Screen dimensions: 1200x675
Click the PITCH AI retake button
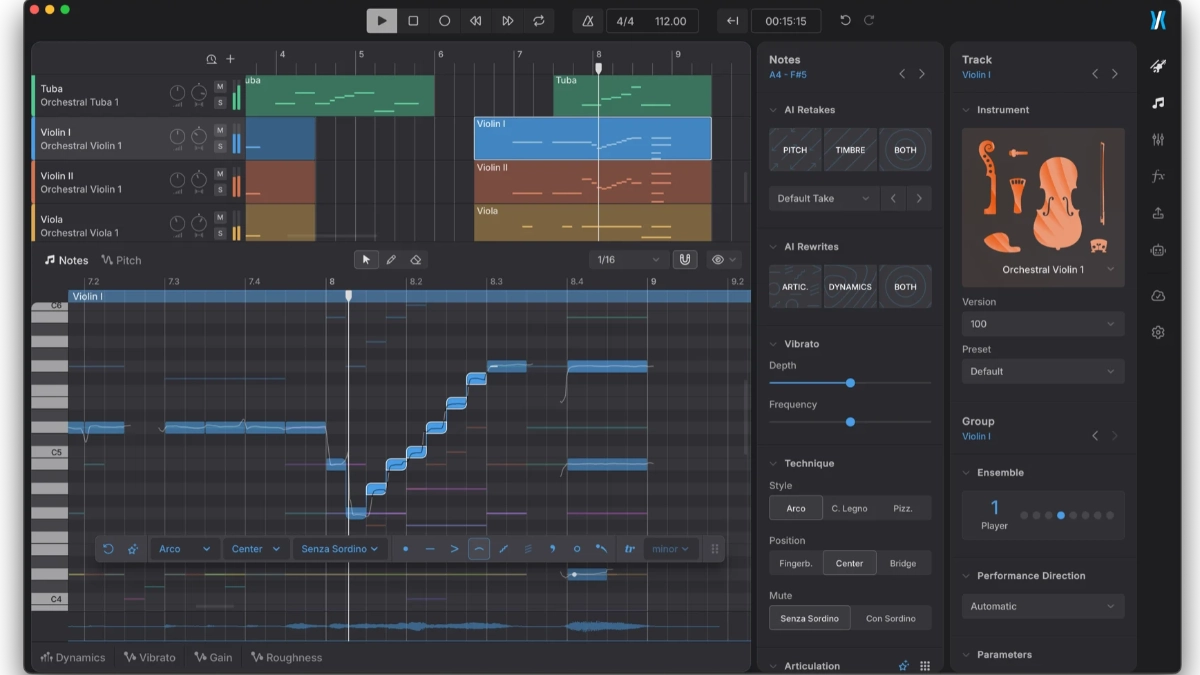(795, 150)
